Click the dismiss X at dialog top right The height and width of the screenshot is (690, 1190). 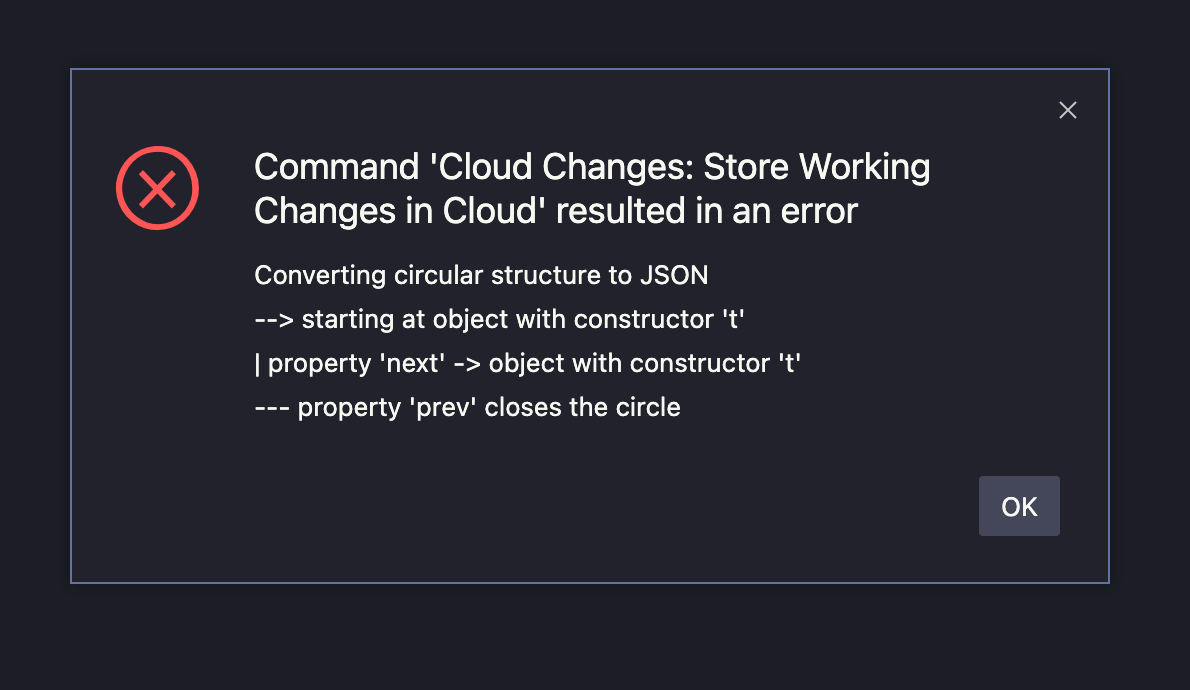(x=1067, y=110)
